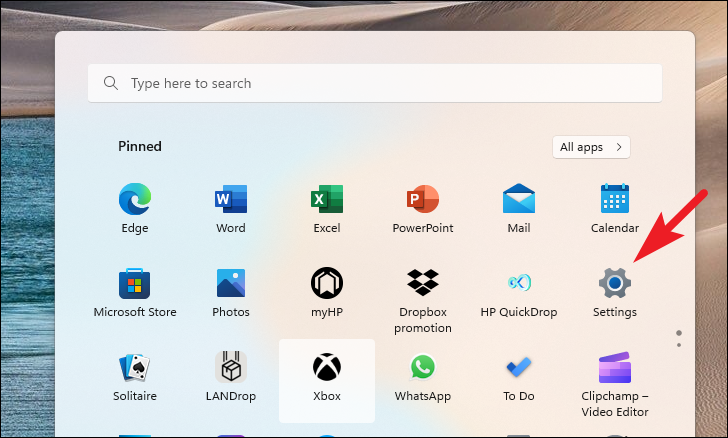Click the magnifier icon in the search box
The height and width of the screenshot is (438, 728).
tap(110, 83)
